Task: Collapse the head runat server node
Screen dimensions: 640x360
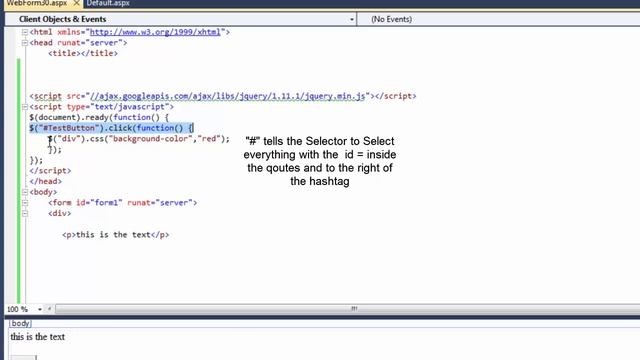Action: pos(25,42)
